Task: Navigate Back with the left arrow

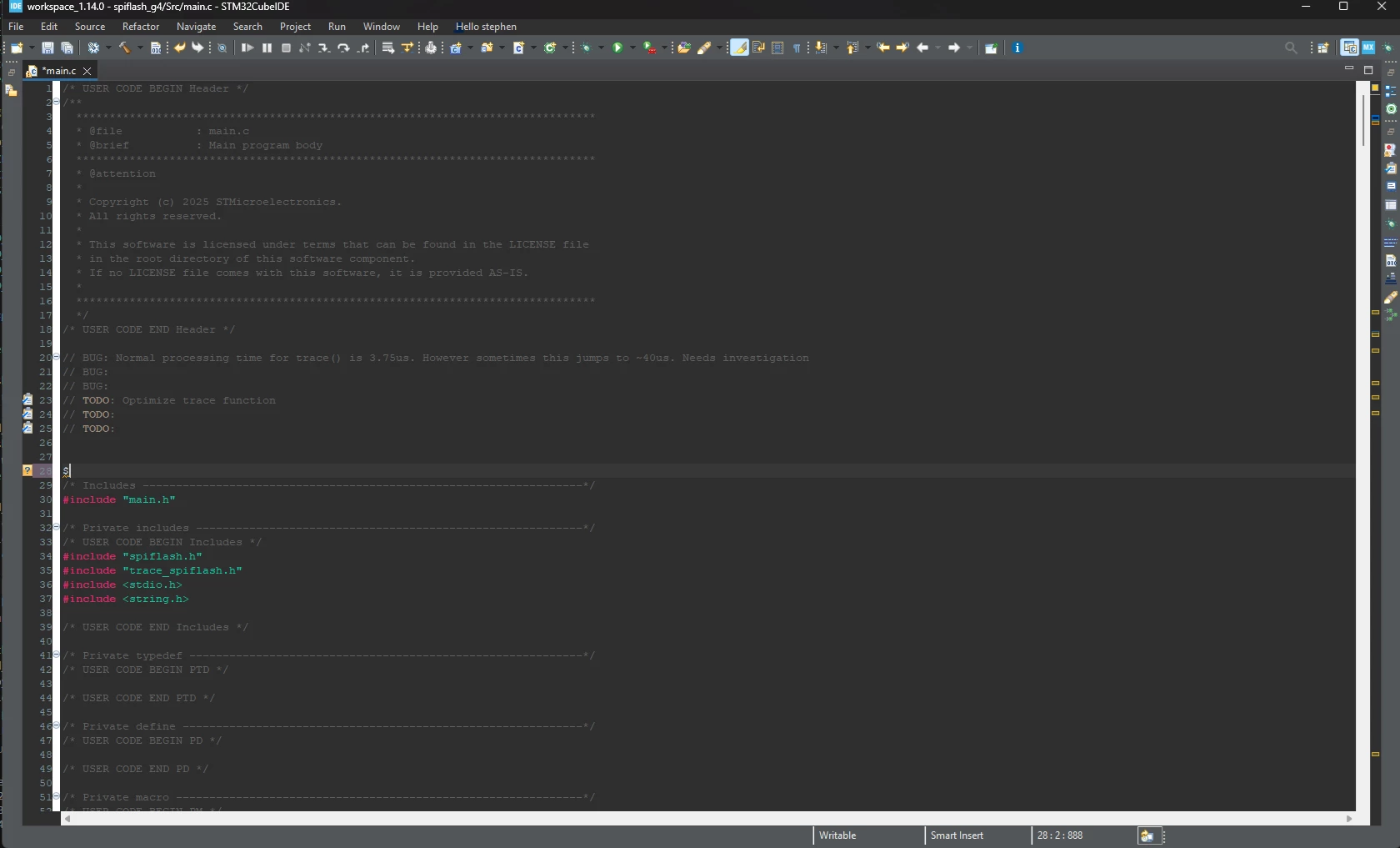Action: point(922,48)
